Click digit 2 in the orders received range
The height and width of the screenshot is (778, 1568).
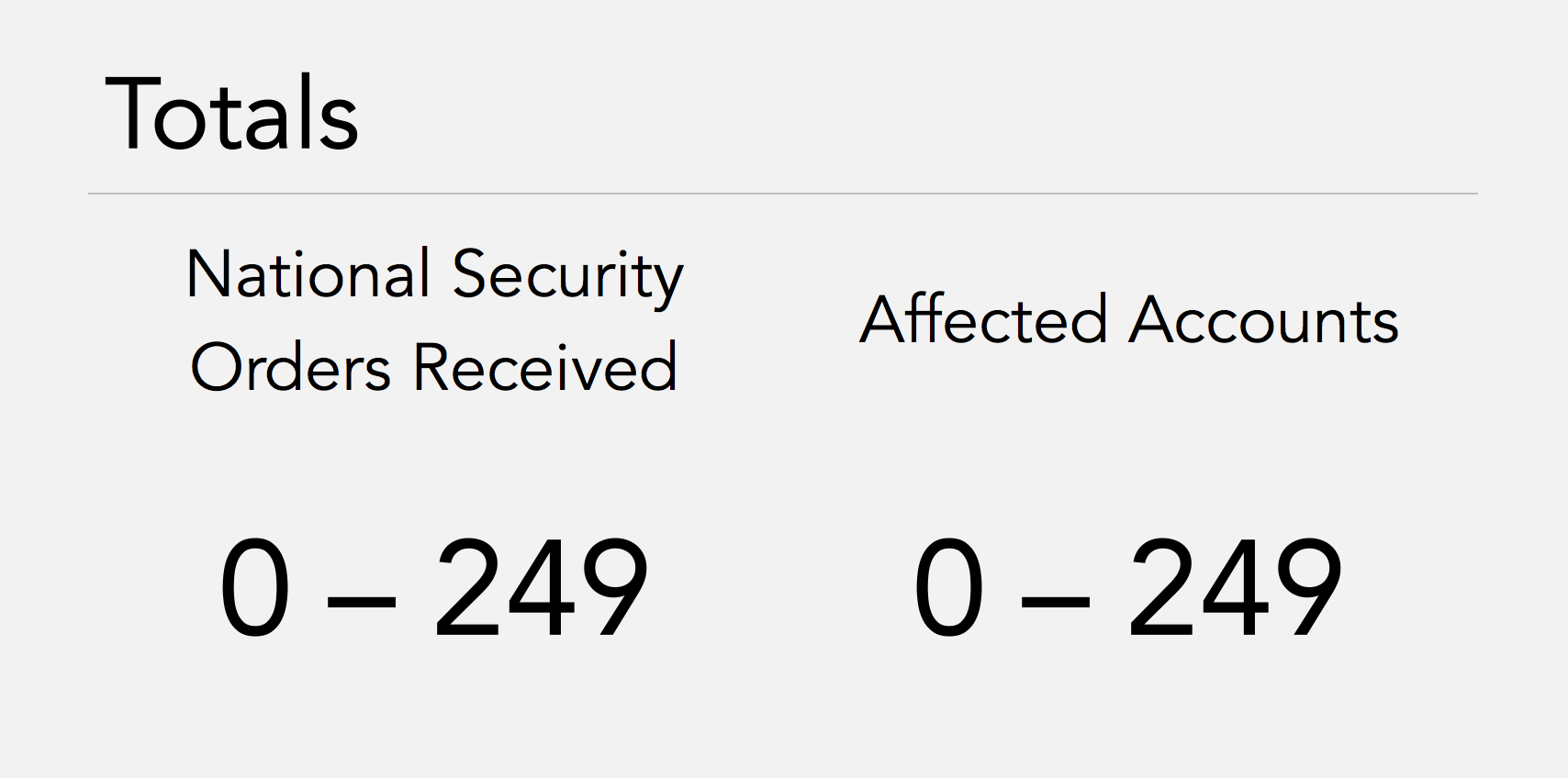(467, 588)
